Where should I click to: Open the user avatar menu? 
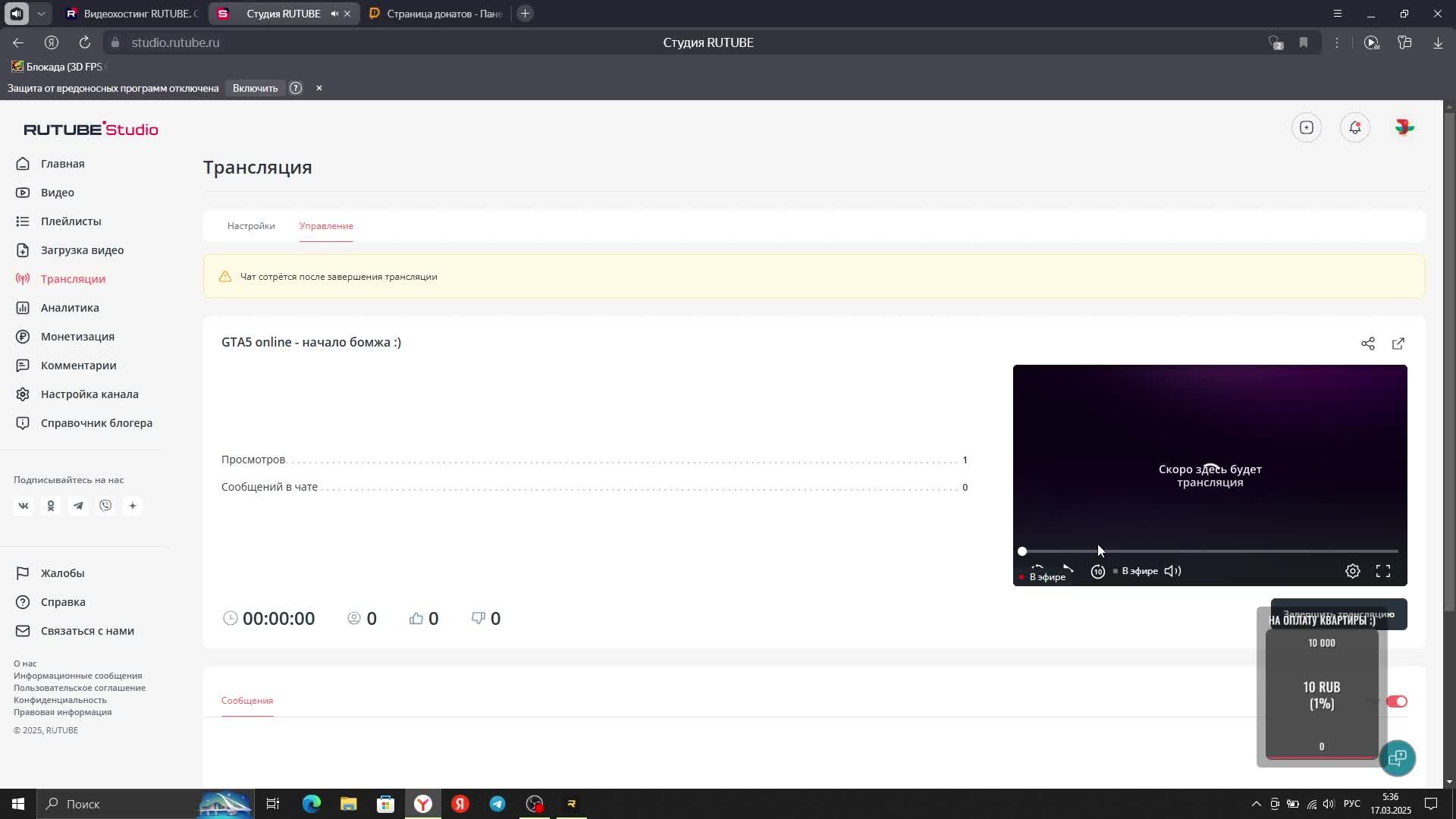(x=1404, y=127)
